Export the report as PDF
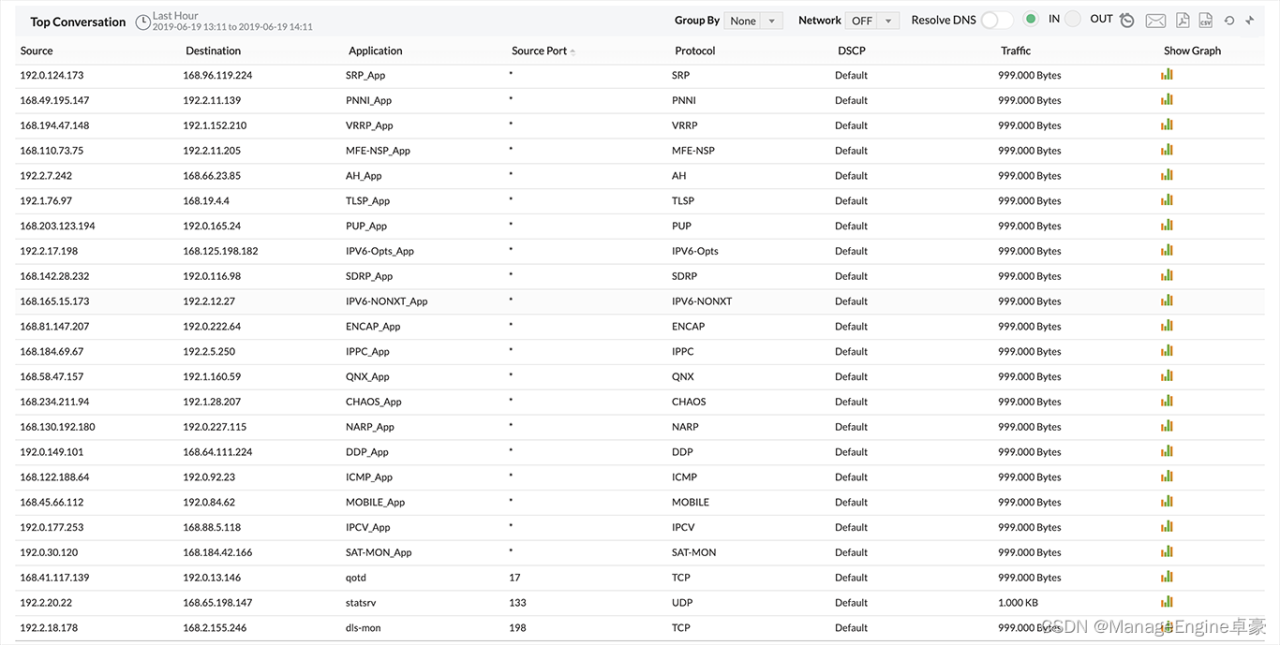This screenshot has width=1280, height=645. 1182,20
